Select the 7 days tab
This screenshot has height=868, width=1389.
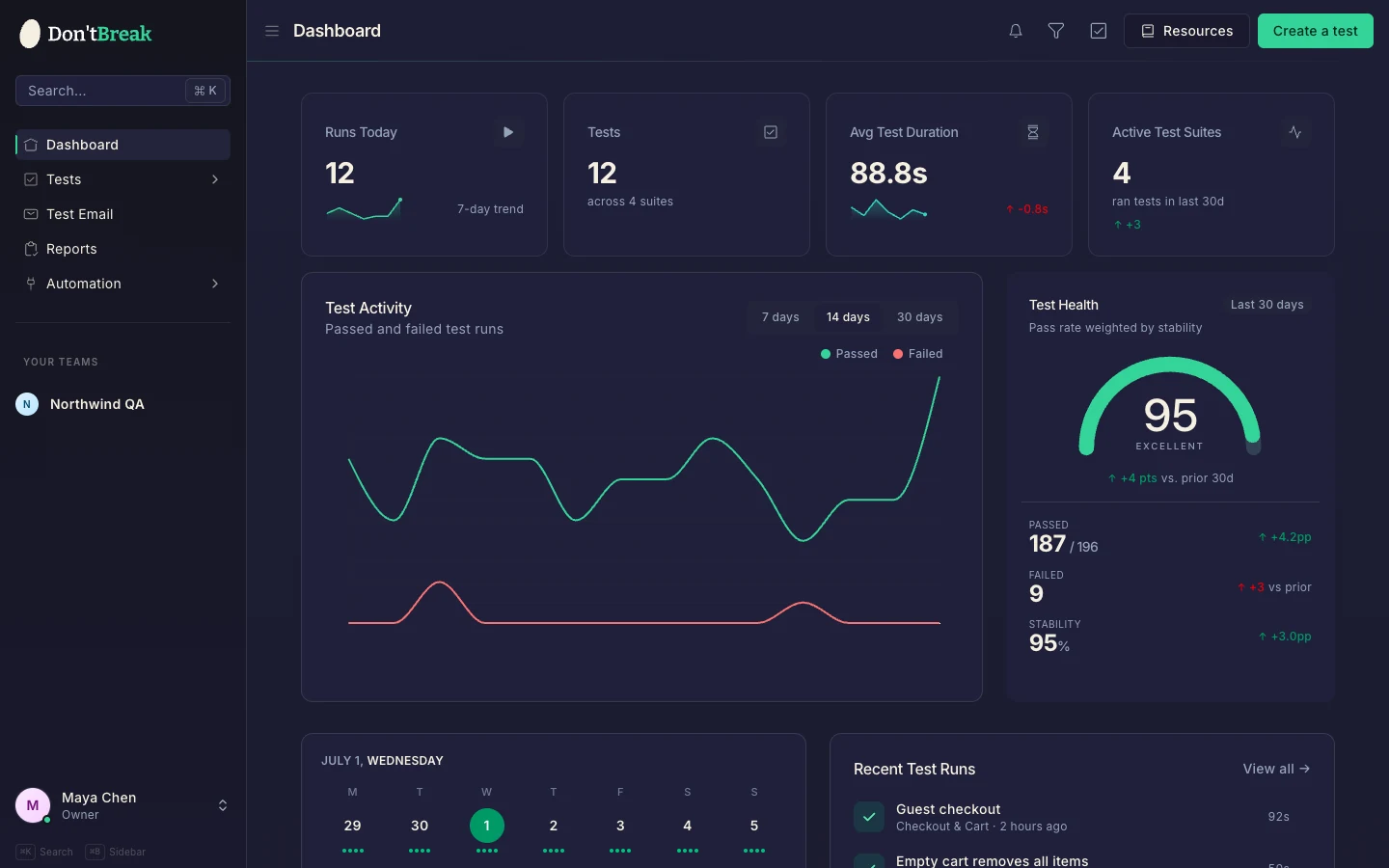[x=780, y=317]
